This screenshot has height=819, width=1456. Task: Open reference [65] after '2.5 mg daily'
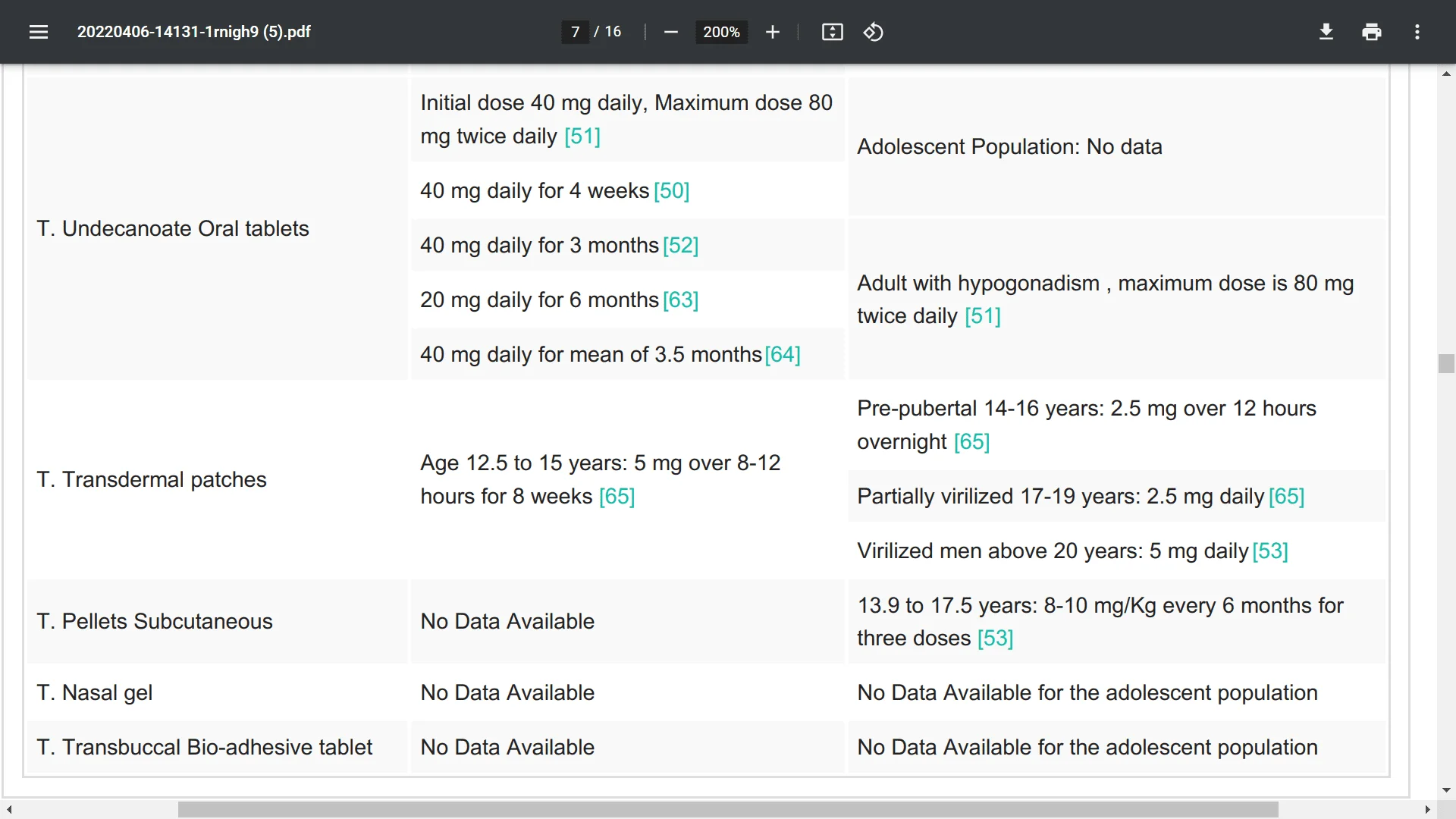[x=1286, y=496]
